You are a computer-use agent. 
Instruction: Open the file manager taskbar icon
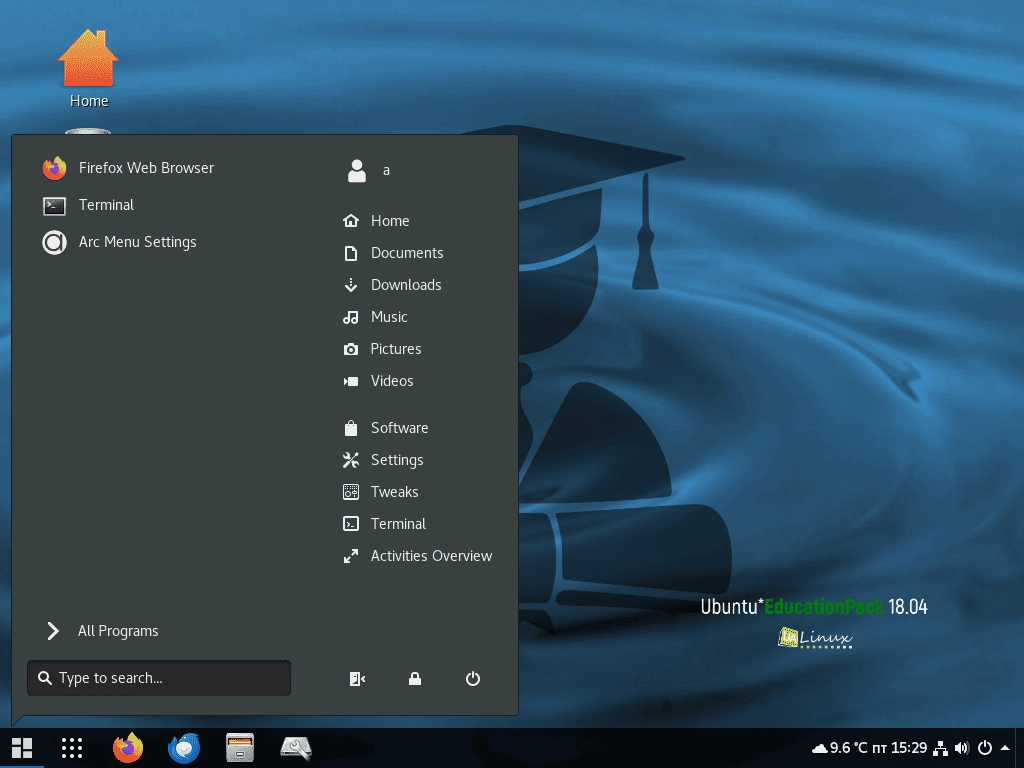point(240,748)
